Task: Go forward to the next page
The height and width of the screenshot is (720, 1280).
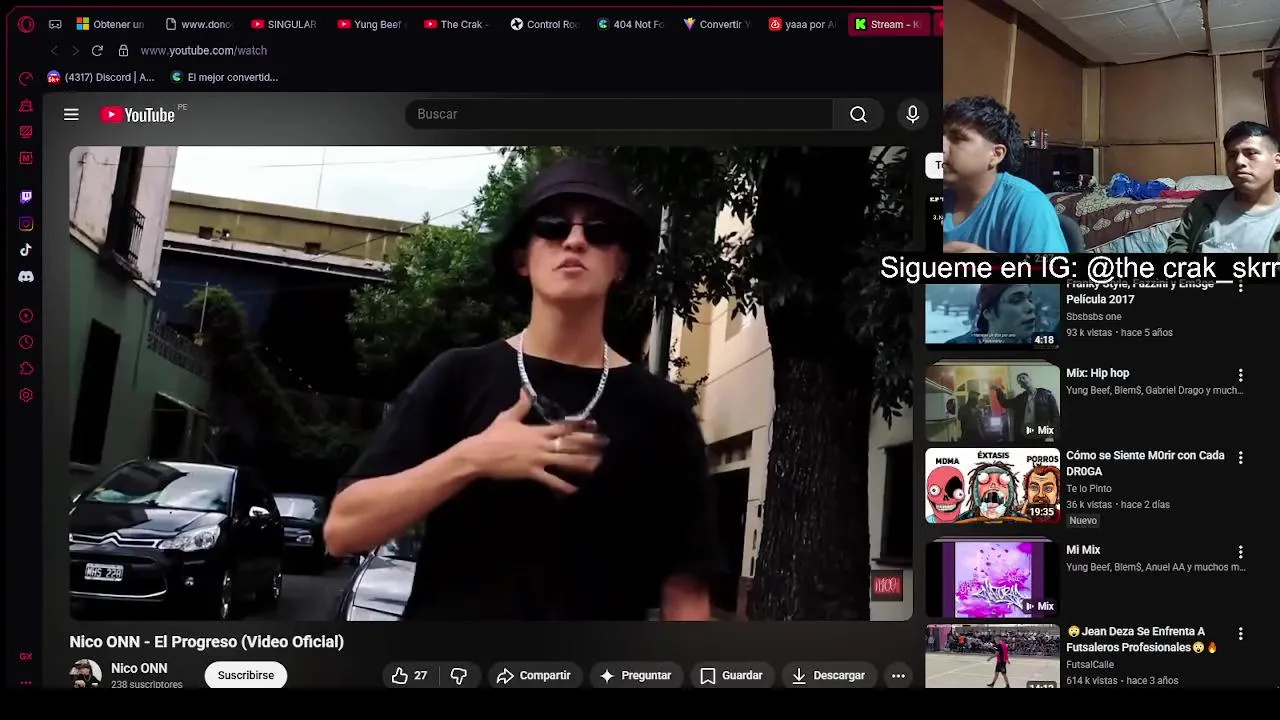Action: point(75,50)
